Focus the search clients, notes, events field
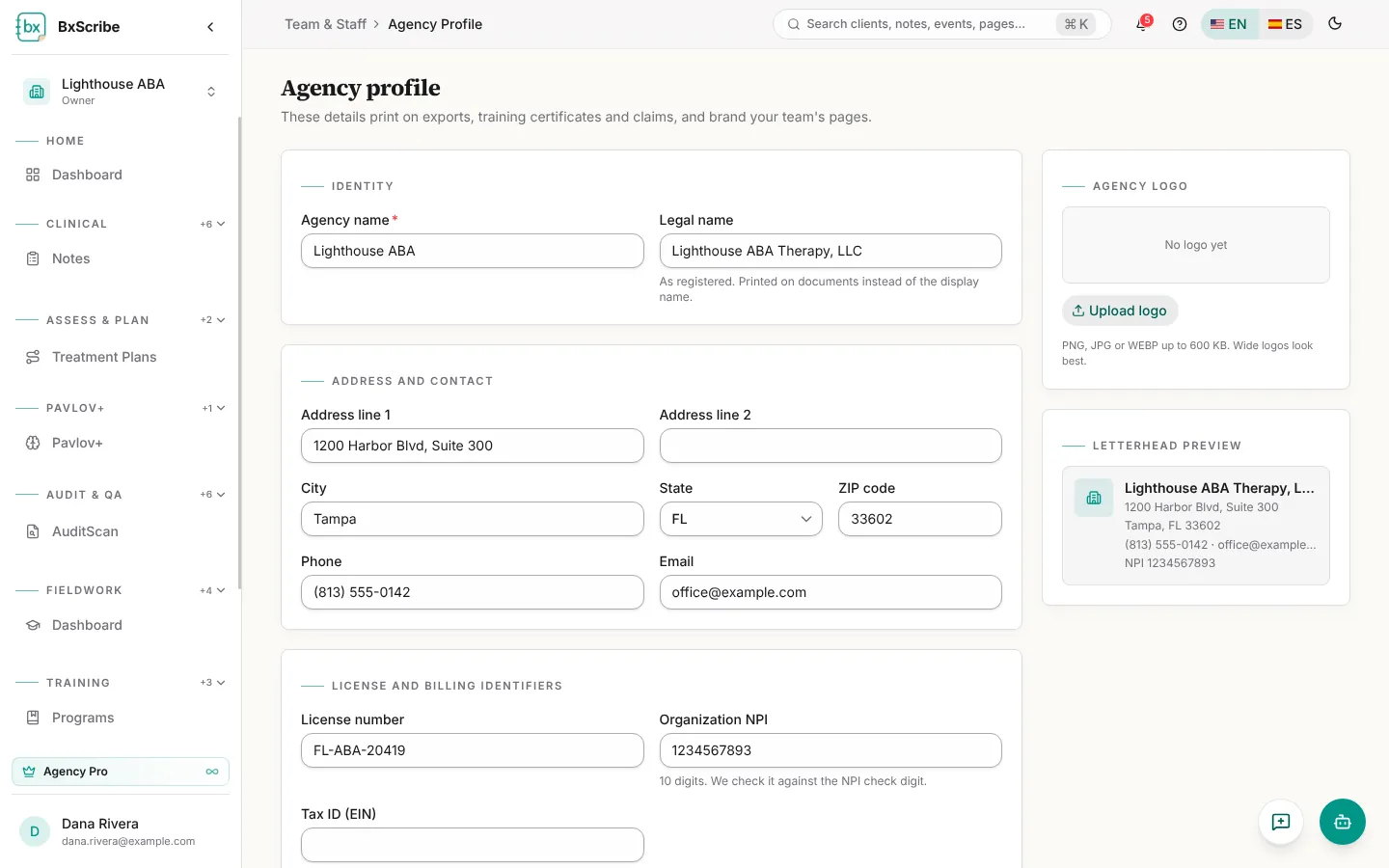 coord(941,24)
